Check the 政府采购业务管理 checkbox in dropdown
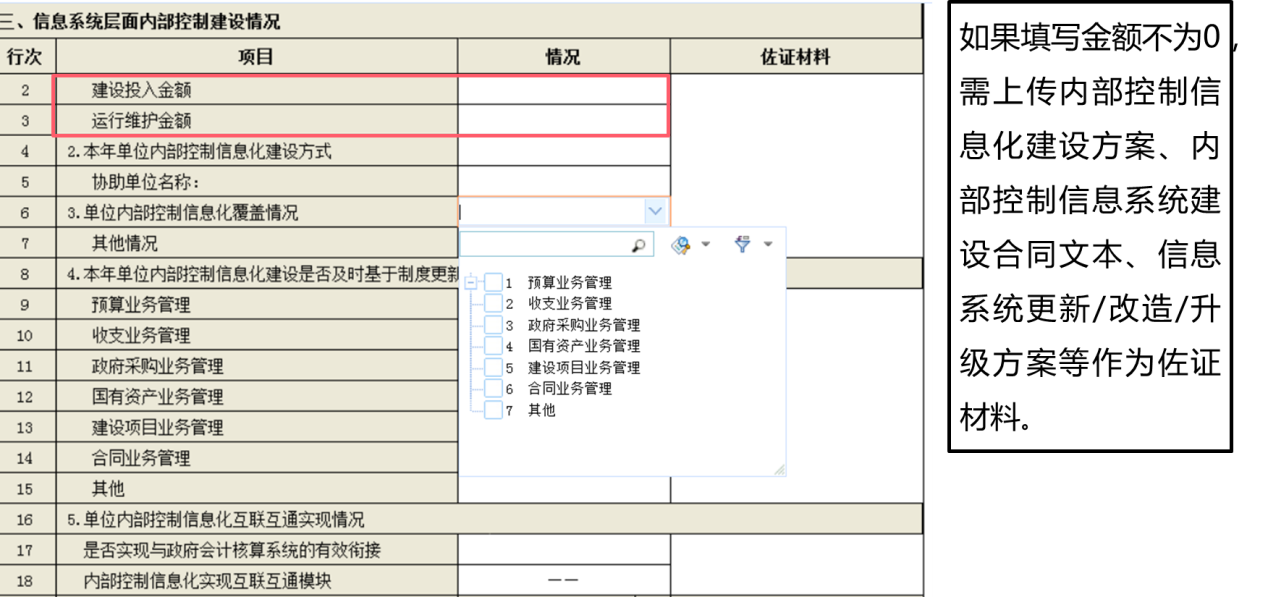Screen dimensions: 1268x597 click(x=493, y=325)
